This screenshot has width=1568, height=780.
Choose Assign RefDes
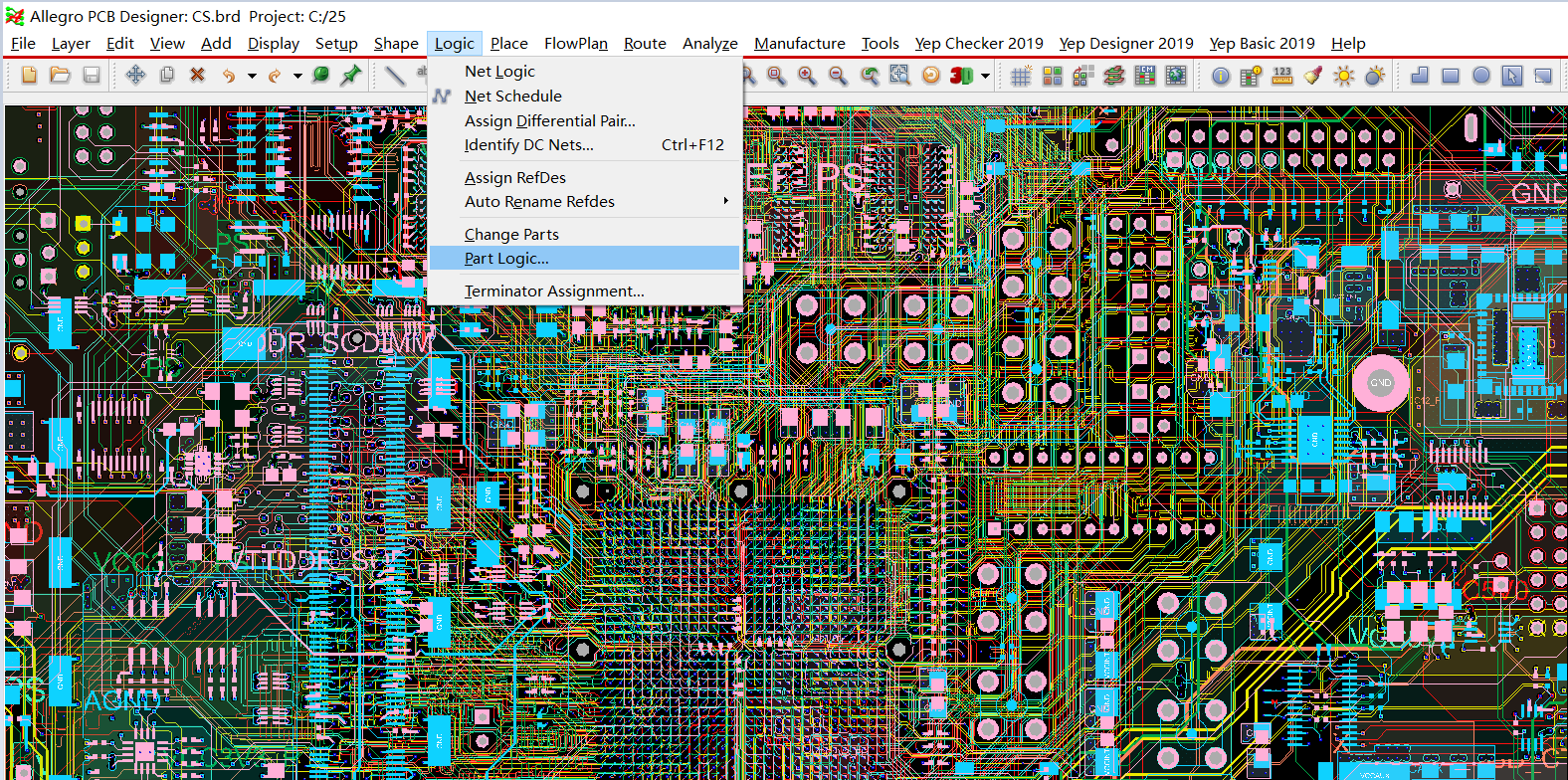[585, 177]
